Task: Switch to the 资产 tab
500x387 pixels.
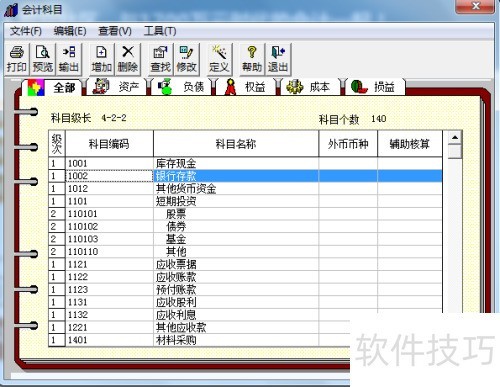Action: 117,87
